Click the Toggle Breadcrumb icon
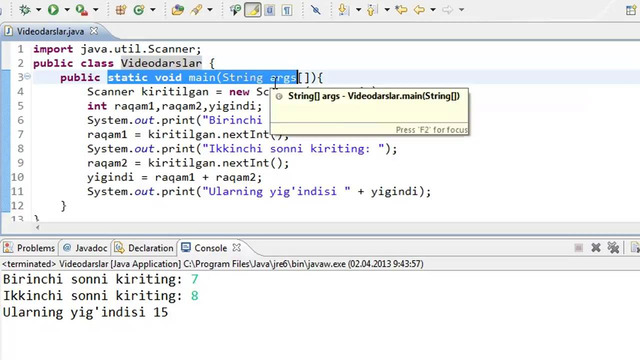This screenshot has height=360, width=640. (x=235, y=9)
